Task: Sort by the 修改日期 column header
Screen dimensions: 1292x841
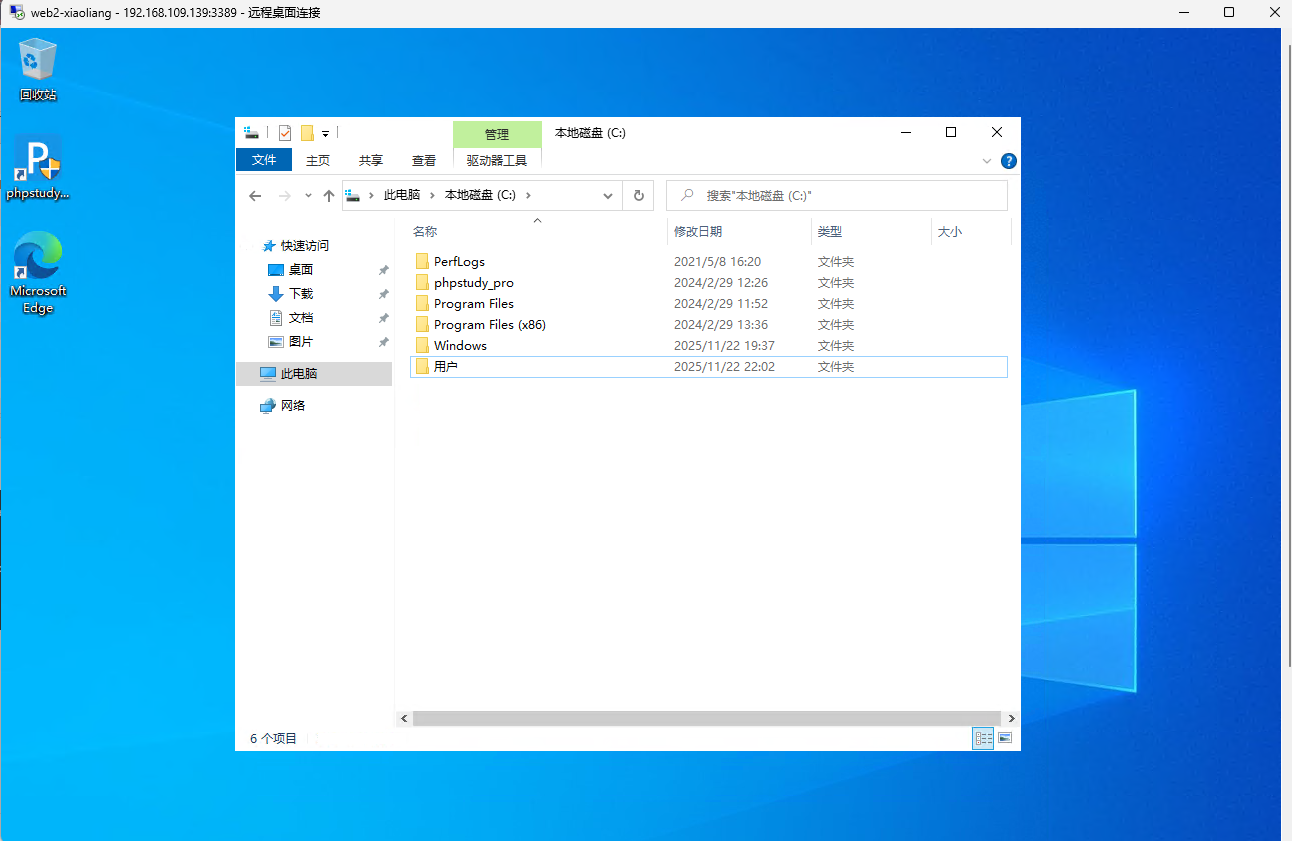Action: 698,231
